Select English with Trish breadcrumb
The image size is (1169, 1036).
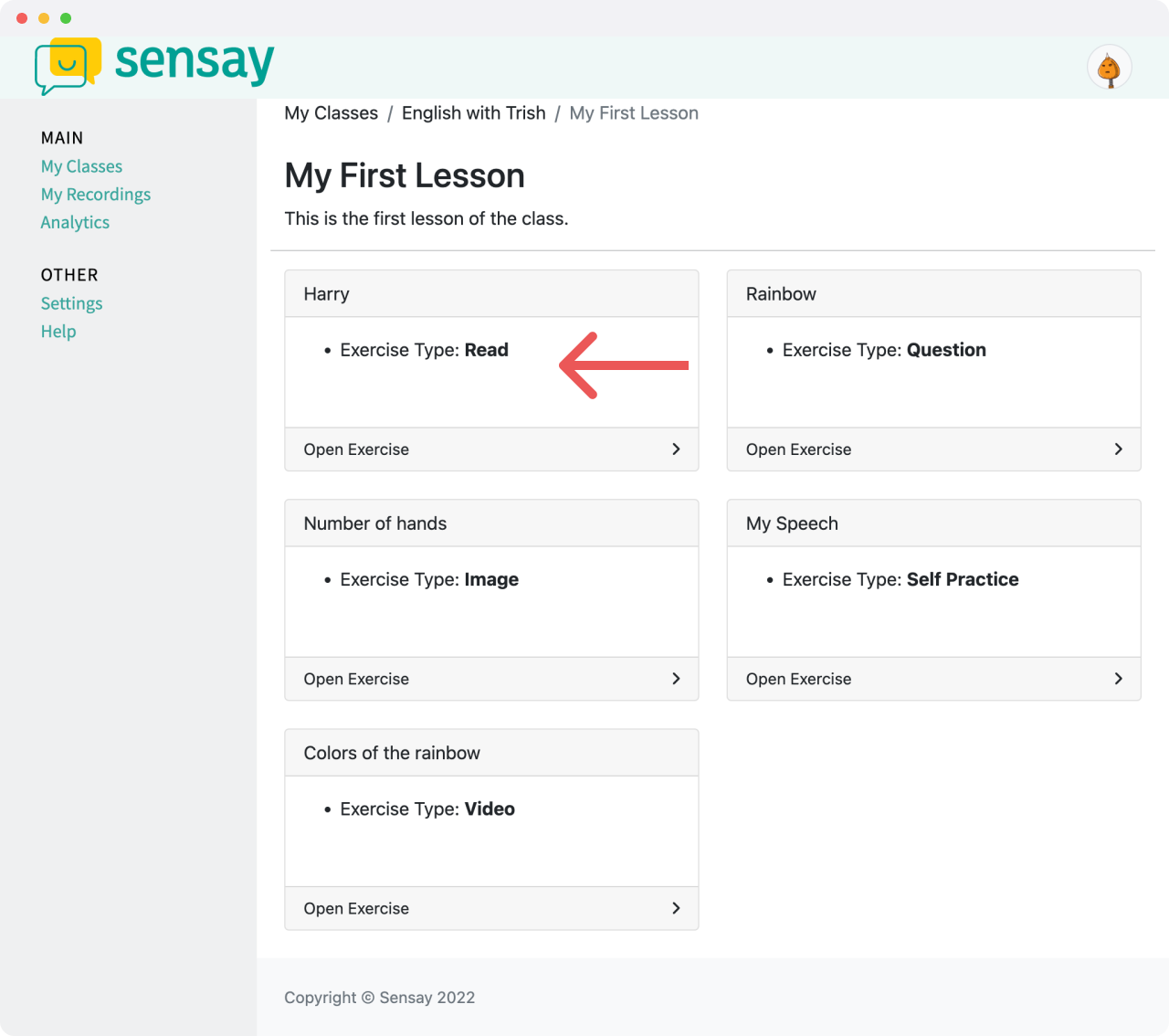click(x=474, y=113)
